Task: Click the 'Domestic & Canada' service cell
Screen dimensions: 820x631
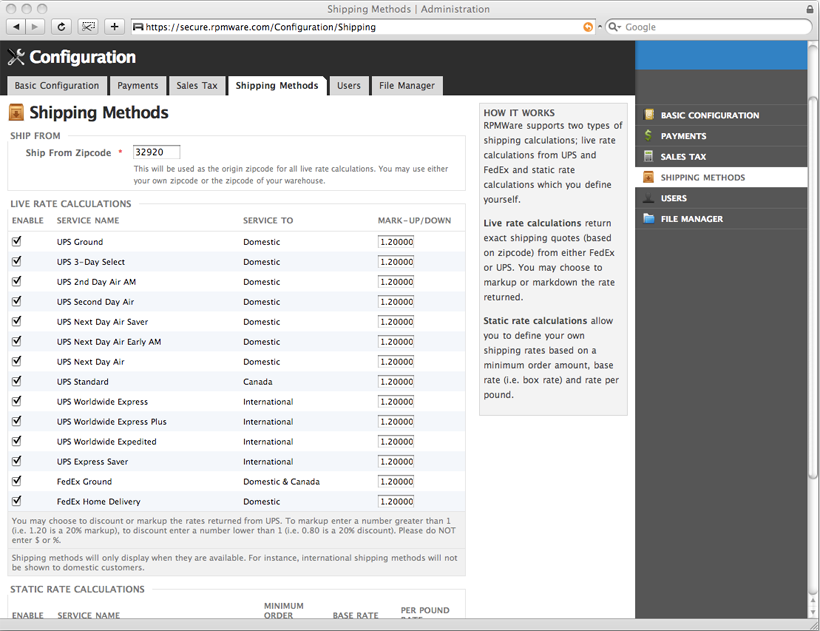Action: point(281,481)
